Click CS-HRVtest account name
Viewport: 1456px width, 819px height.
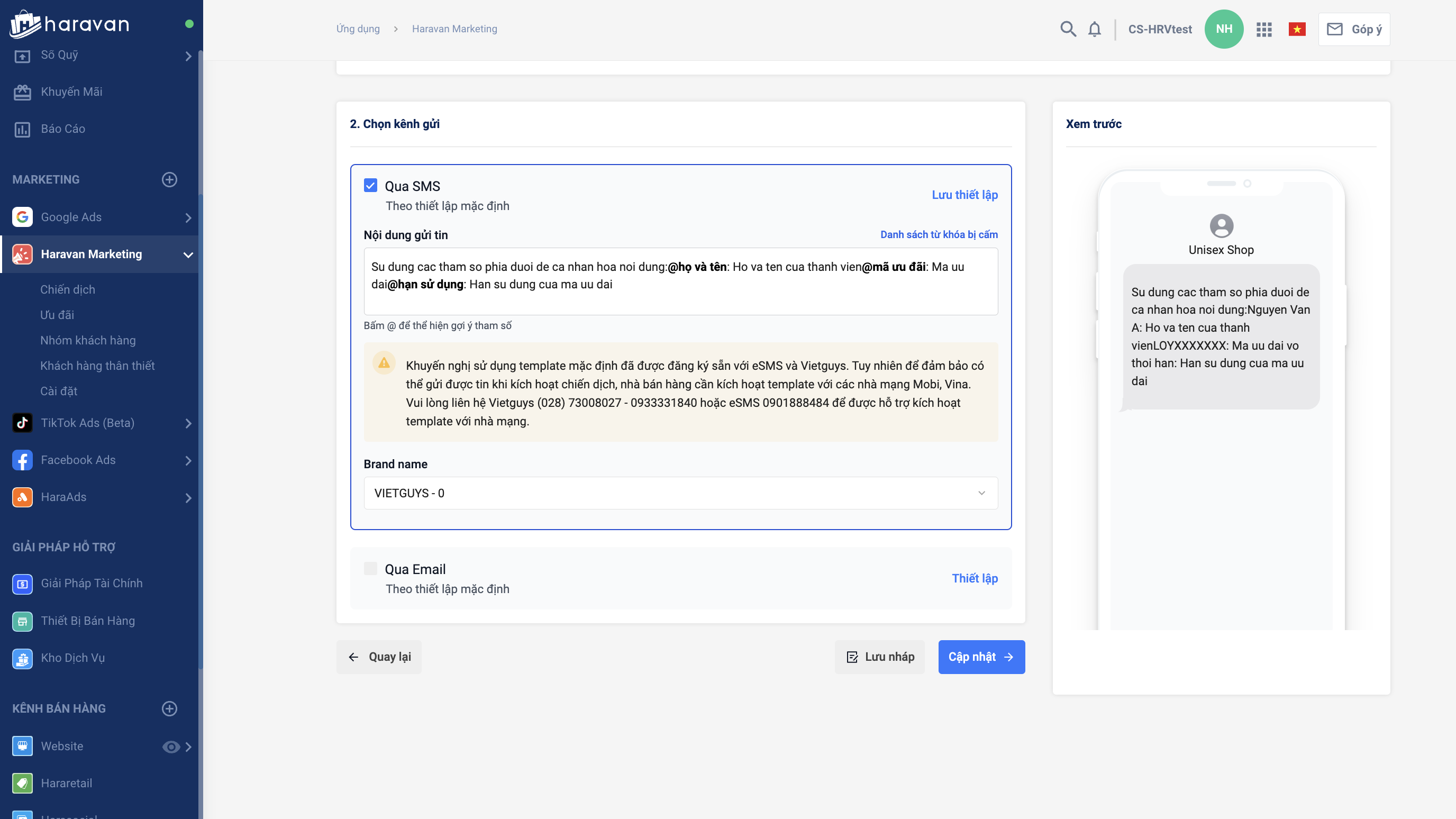pyautogui.click(x=1160, y=29)
